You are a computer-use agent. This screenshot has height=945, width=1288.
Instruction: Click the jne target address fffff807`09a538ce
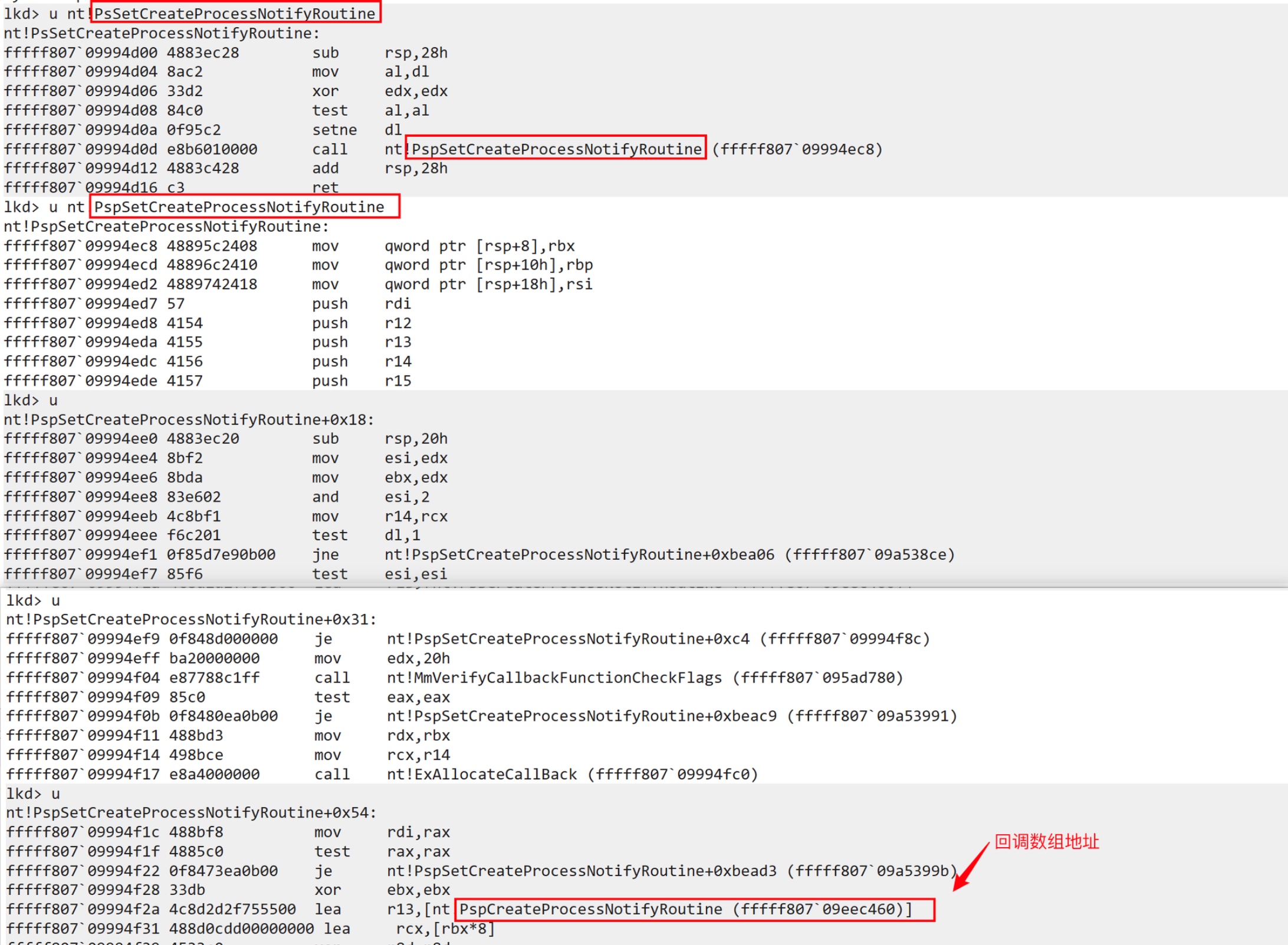tap(869, 554)
